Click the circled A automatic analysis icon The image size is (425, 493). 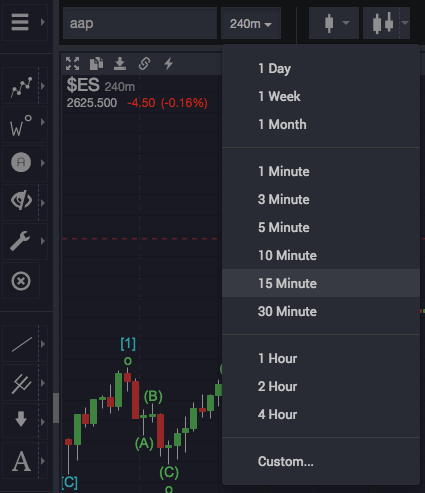pyautogui.click(x=21, y=162)
